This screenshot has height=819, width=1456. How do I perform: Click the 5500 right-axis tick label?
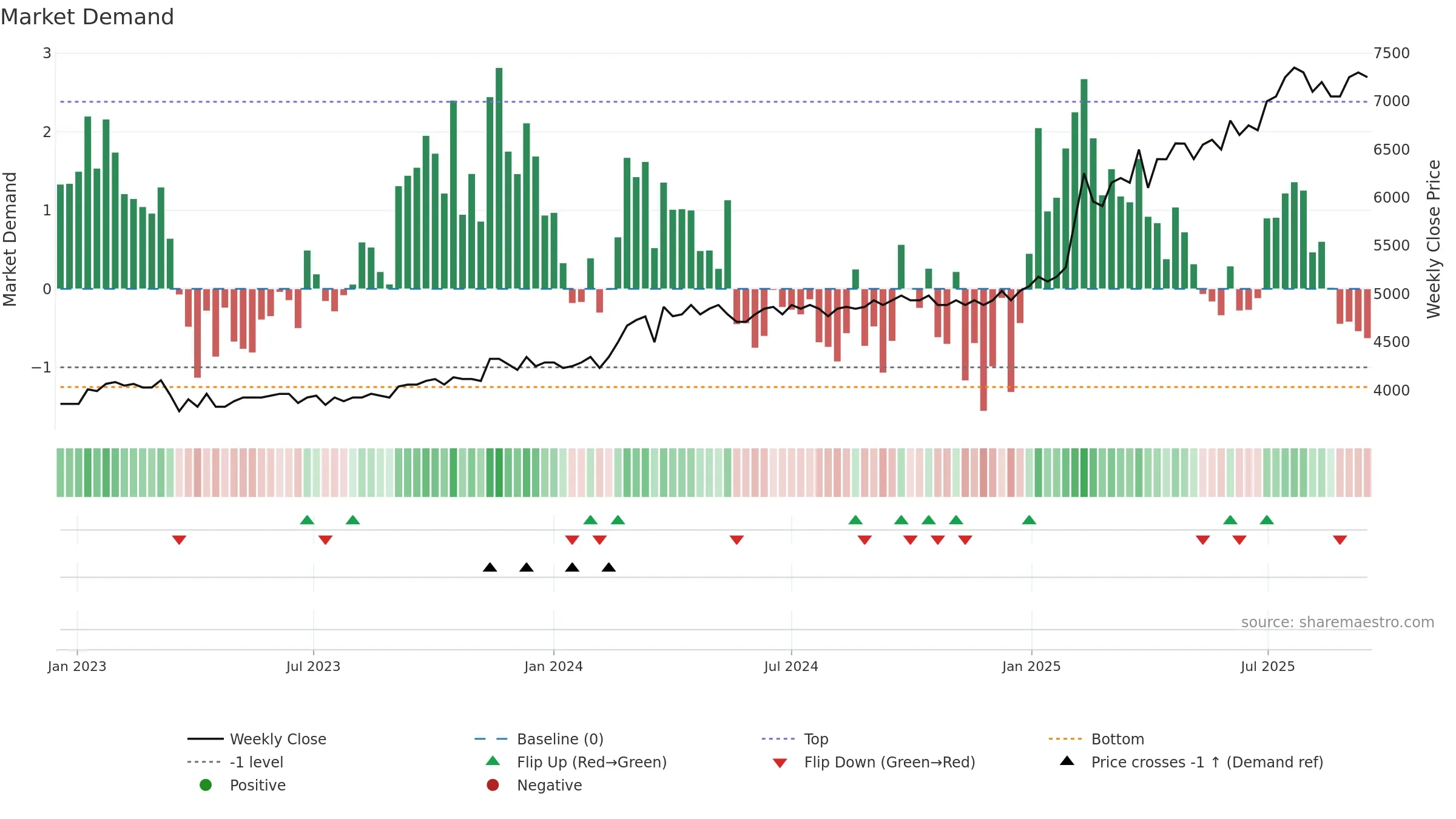pos(1392,246)
